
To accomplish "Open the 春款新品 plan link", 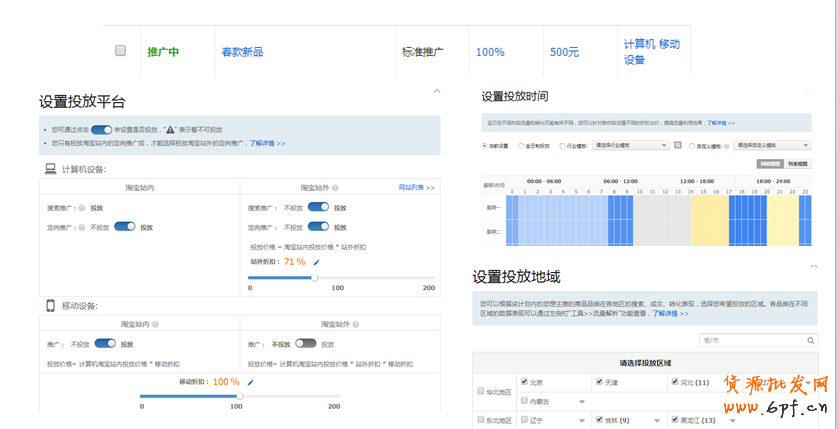I will (242, 52).
